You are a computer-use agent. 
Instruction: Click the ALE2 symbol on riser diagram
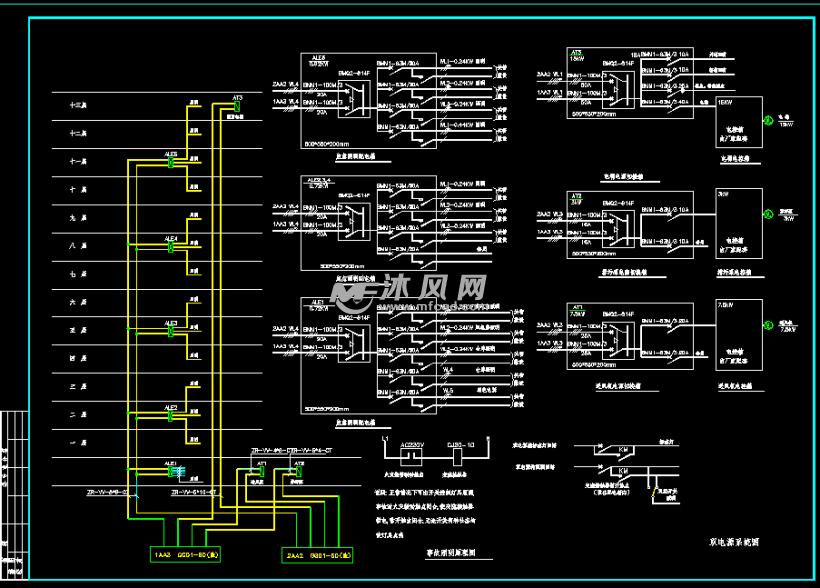172,414
